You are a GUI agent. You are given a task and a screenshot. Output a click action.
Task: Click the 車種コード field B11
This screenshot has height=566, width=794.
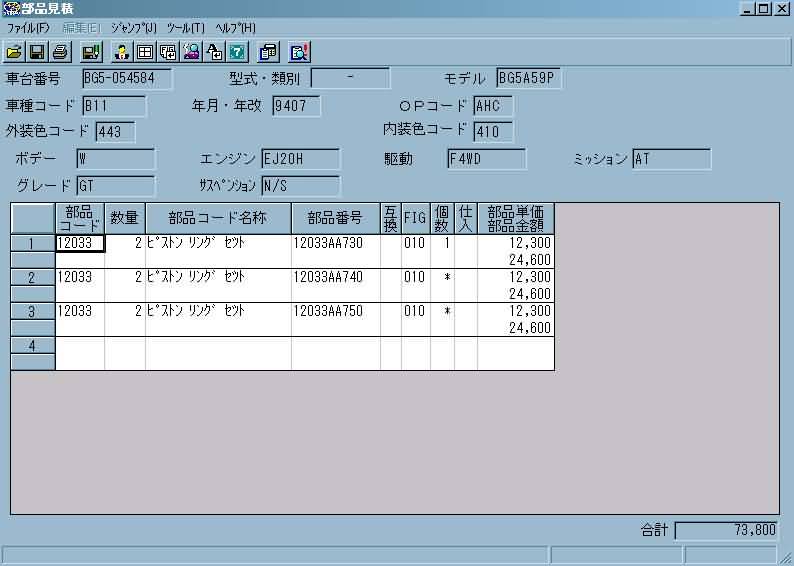tap(114, 106)
